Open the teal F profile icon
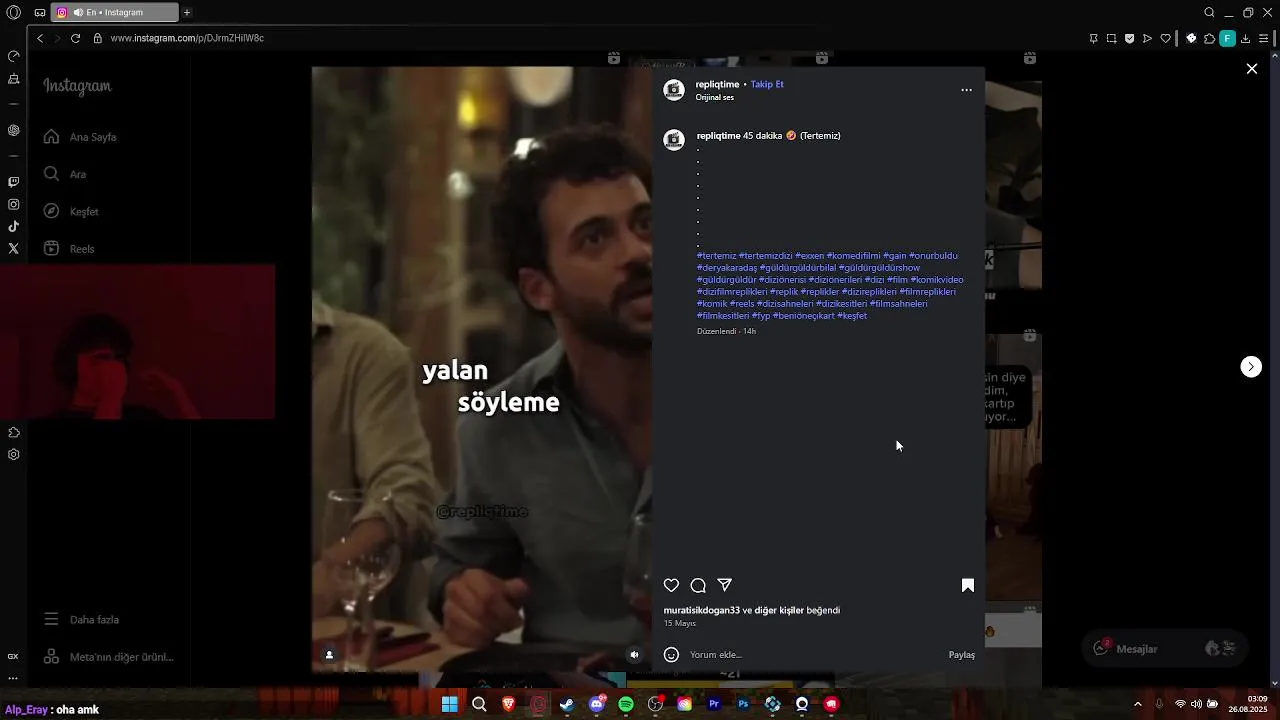 (x=1227, y=38)
